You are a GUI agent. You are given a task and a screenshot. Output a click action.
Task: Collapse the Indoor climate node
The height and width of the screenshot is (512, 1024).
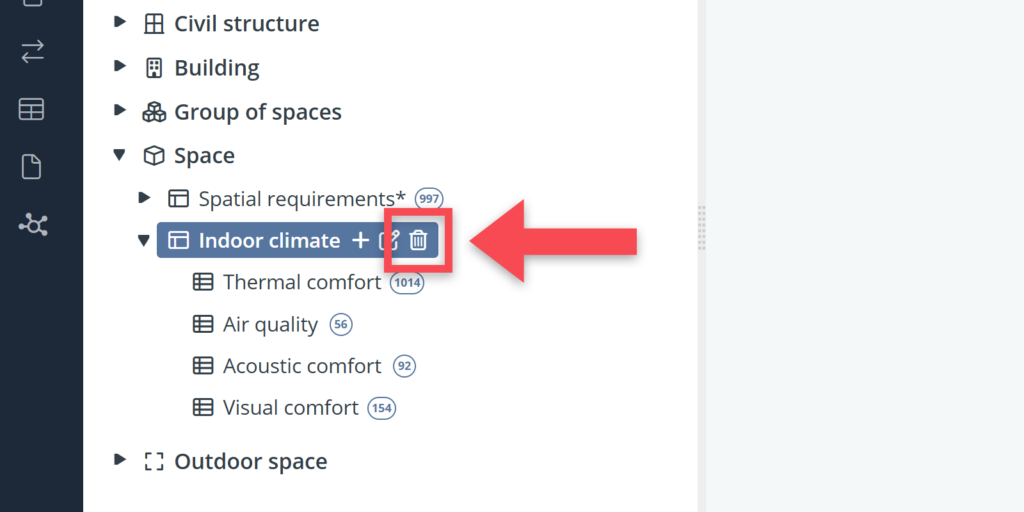pos(144,240)
